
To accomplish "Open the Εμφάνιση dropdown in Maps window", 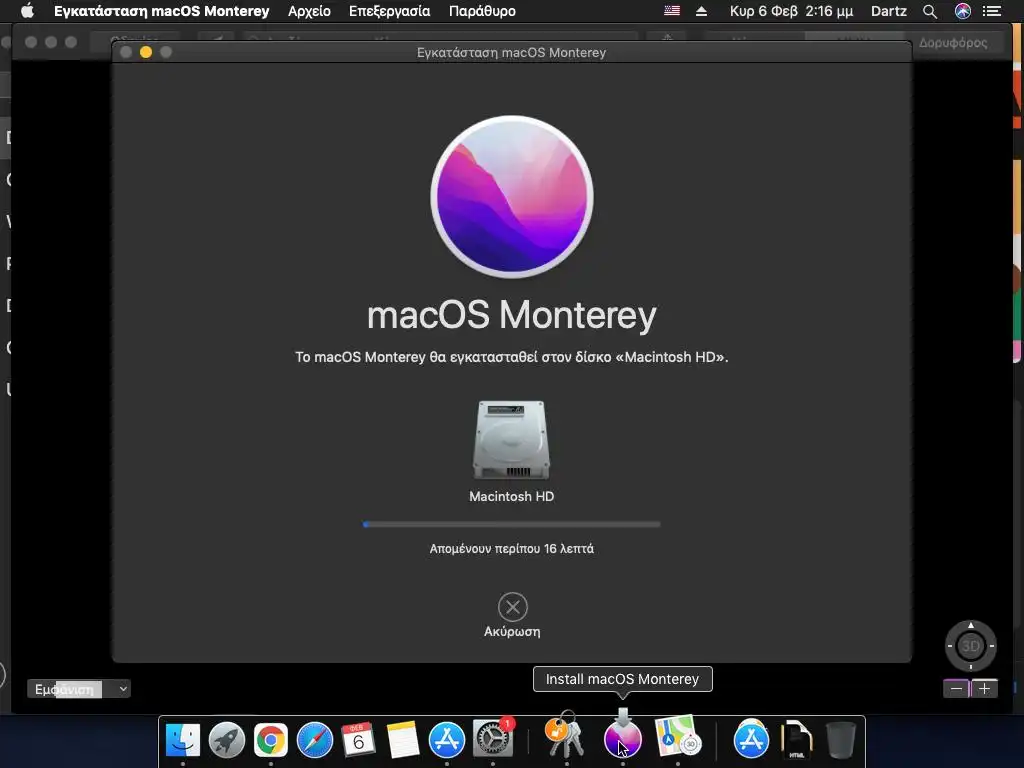I will point(78,689).
